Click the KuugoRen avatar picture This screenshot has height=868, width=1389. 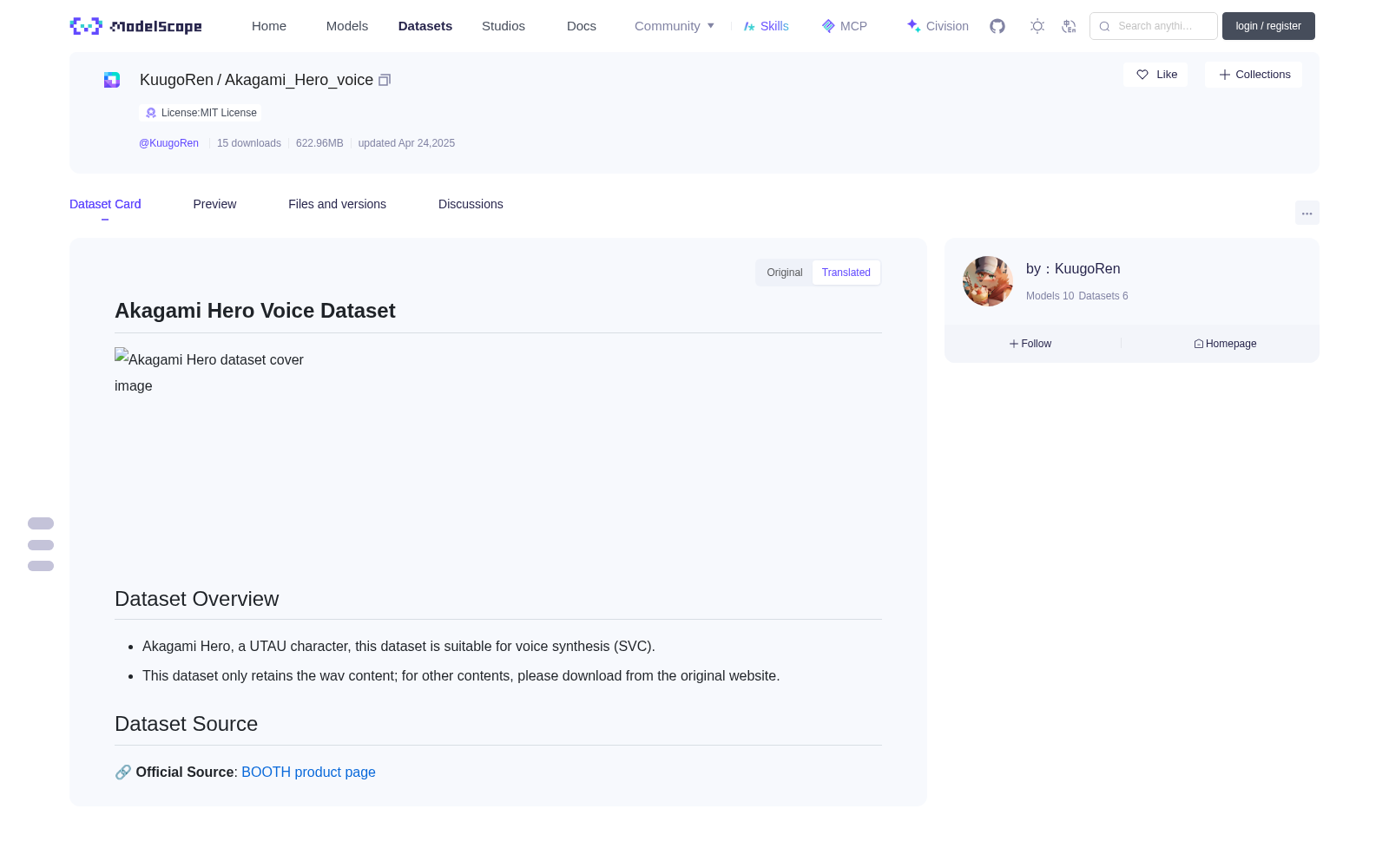988,281
